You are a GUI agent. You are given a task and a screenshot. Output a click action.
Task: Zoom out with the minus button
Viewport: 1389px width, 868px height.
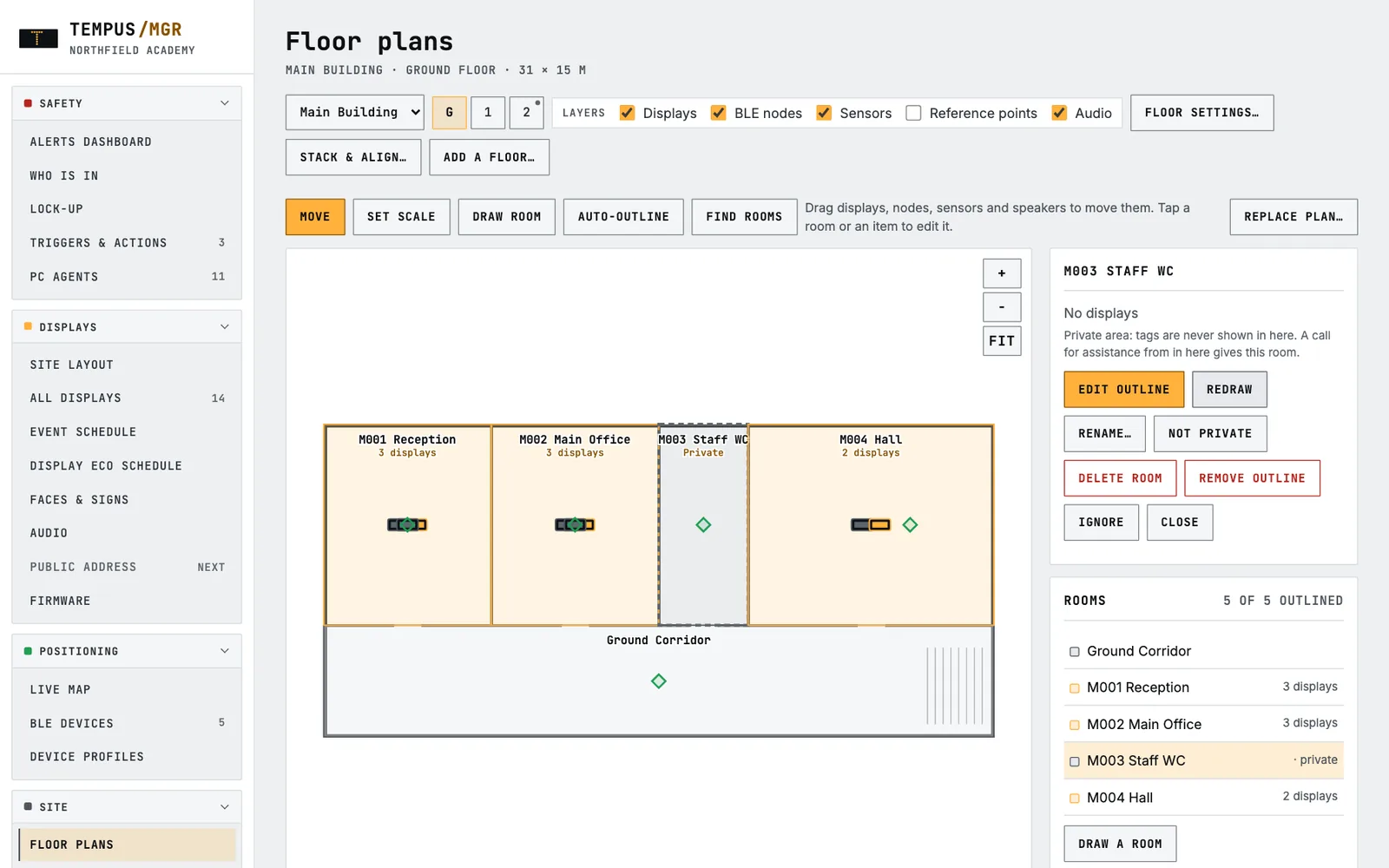coord(1002,307)
